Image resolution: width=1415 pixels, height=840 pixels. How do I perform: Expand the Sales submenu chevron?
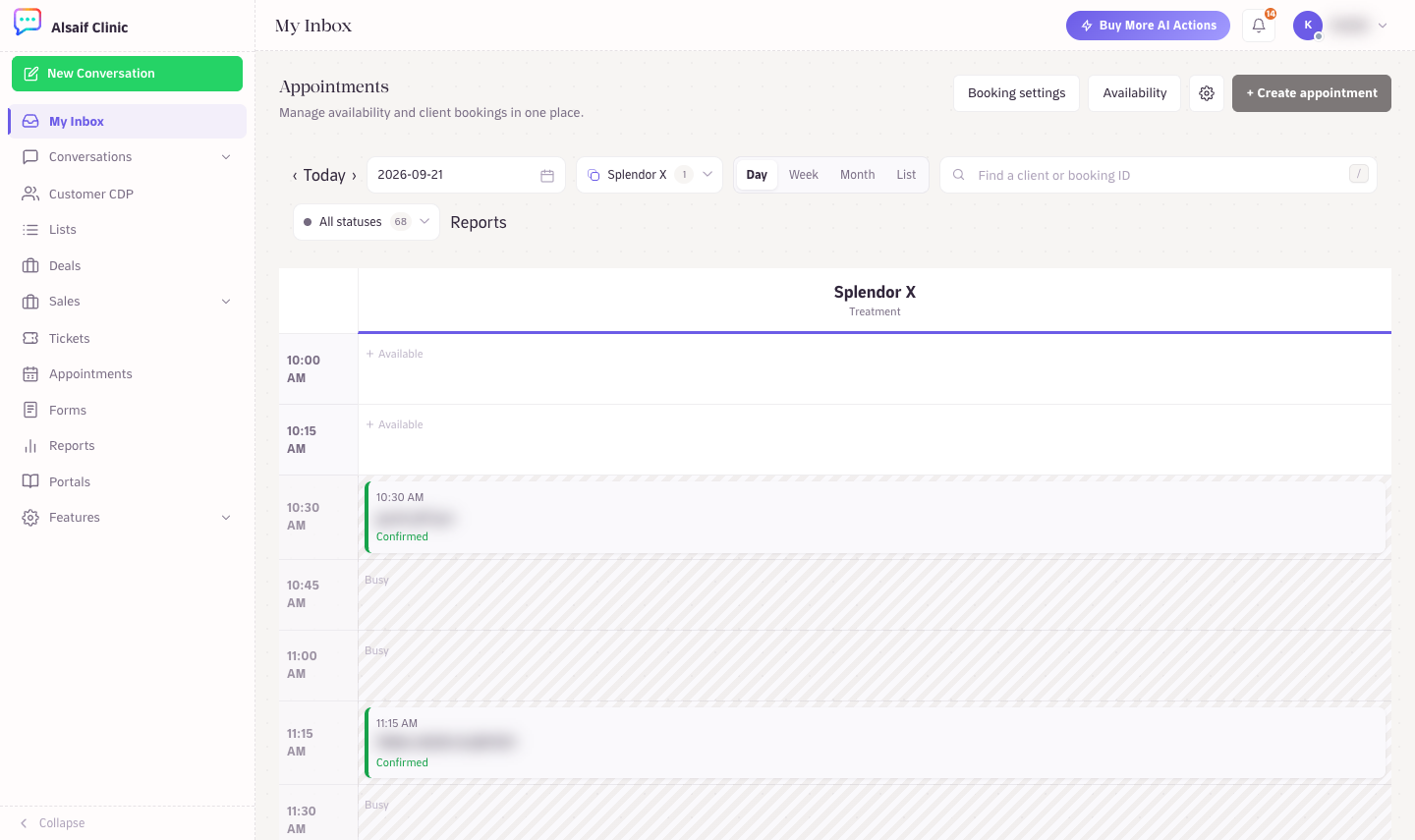pos(226,302)
